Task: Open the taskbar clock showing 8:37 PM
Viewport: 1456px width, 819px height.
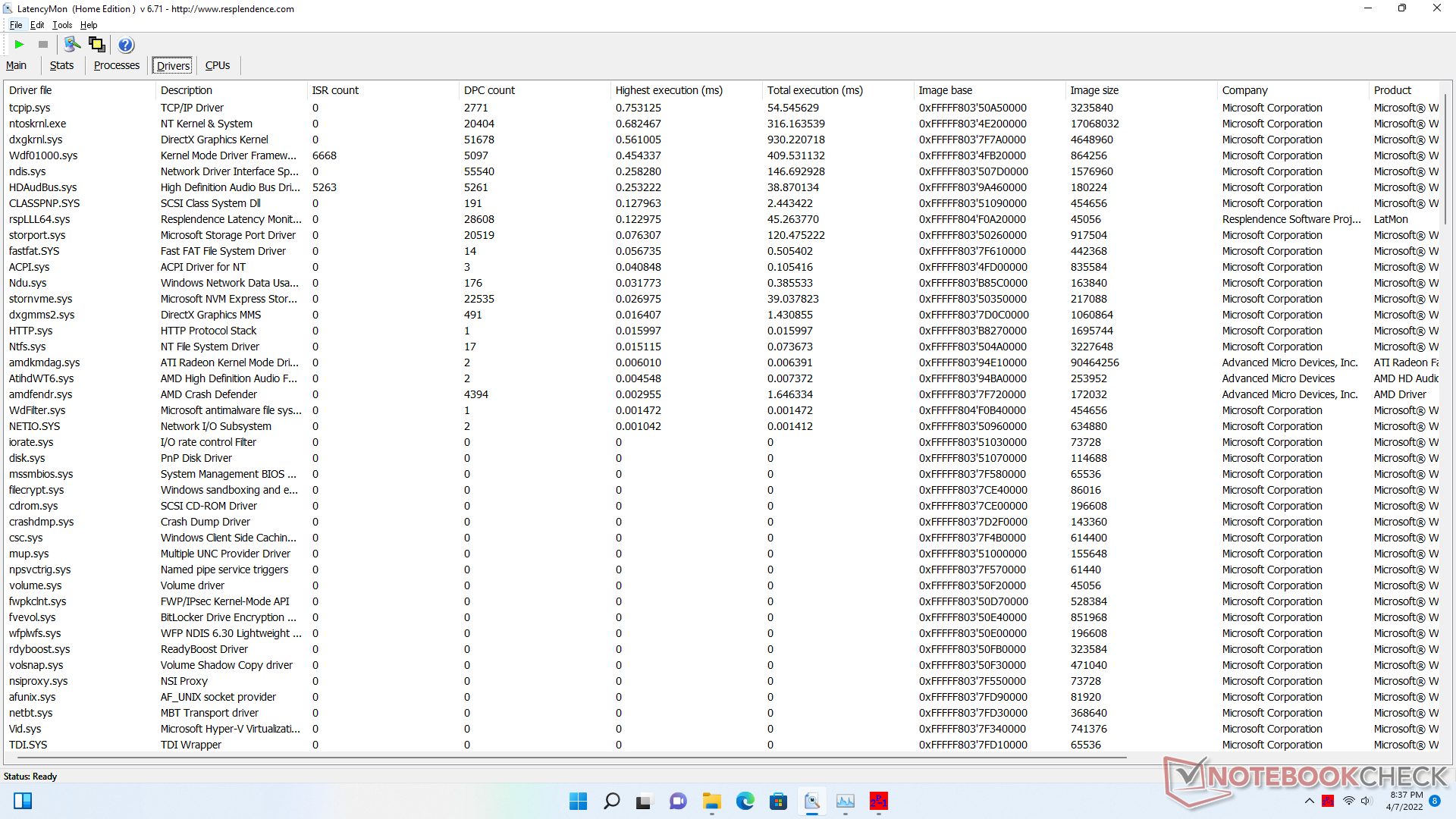Action: 1405,801
